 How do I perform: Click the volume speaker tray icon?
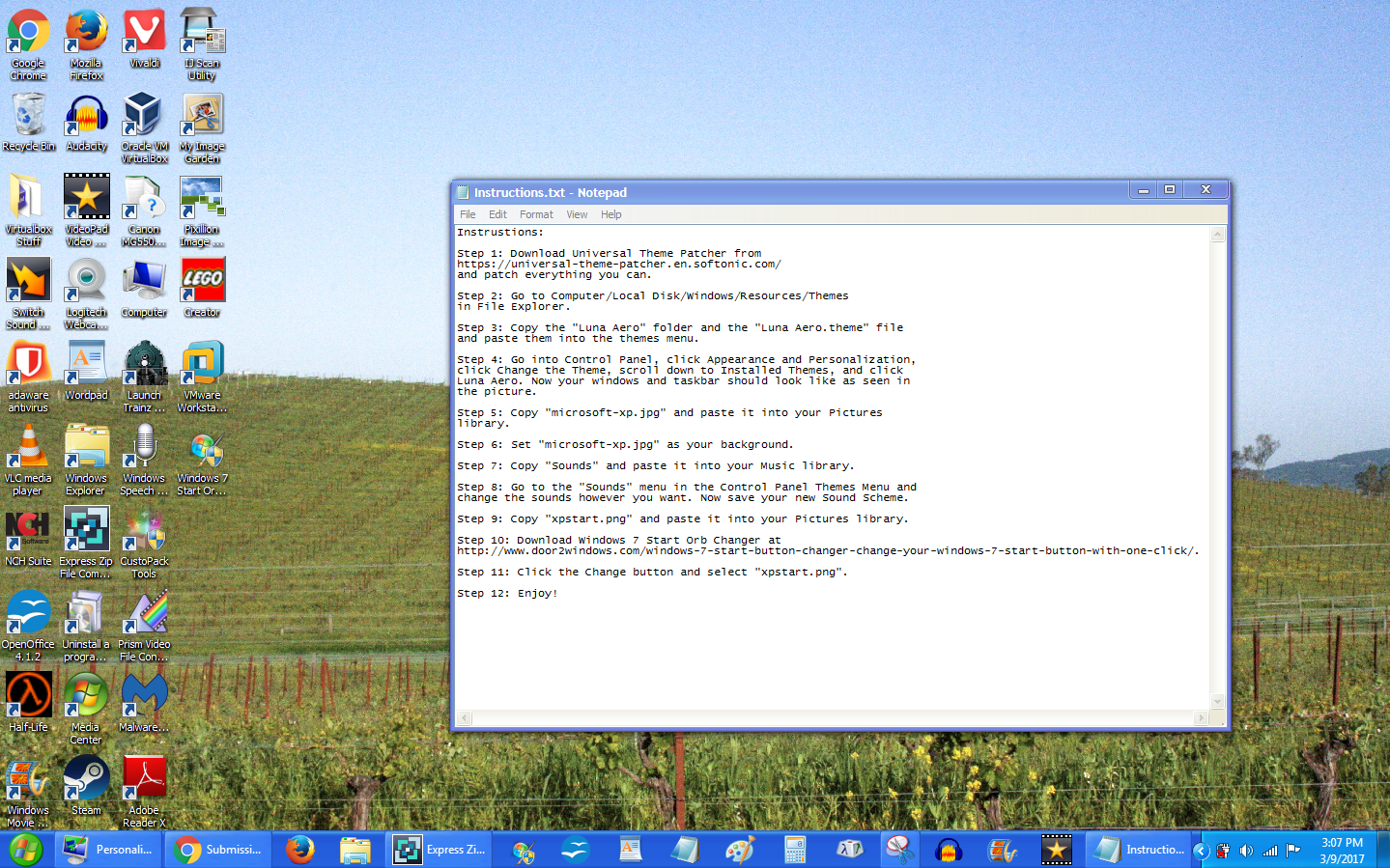(1246, 851)
